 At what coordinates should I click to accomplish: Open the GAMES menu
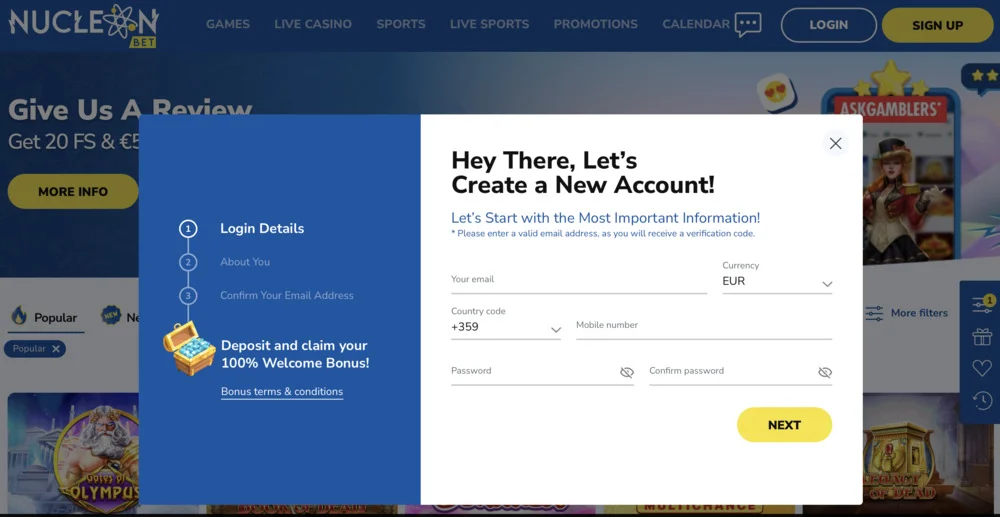[228, 24]
